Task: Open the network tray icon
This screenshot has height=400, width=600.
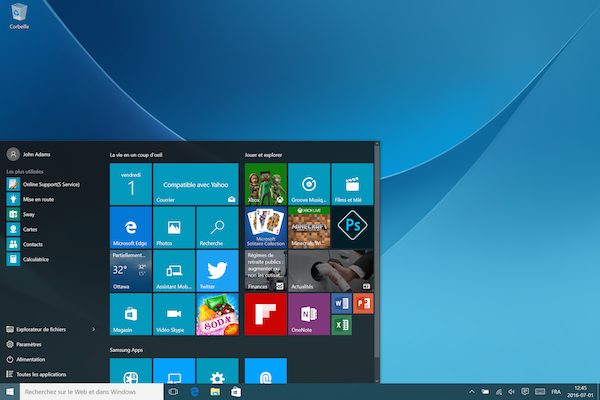Action: pyautogui.click(x=499, y=392)
